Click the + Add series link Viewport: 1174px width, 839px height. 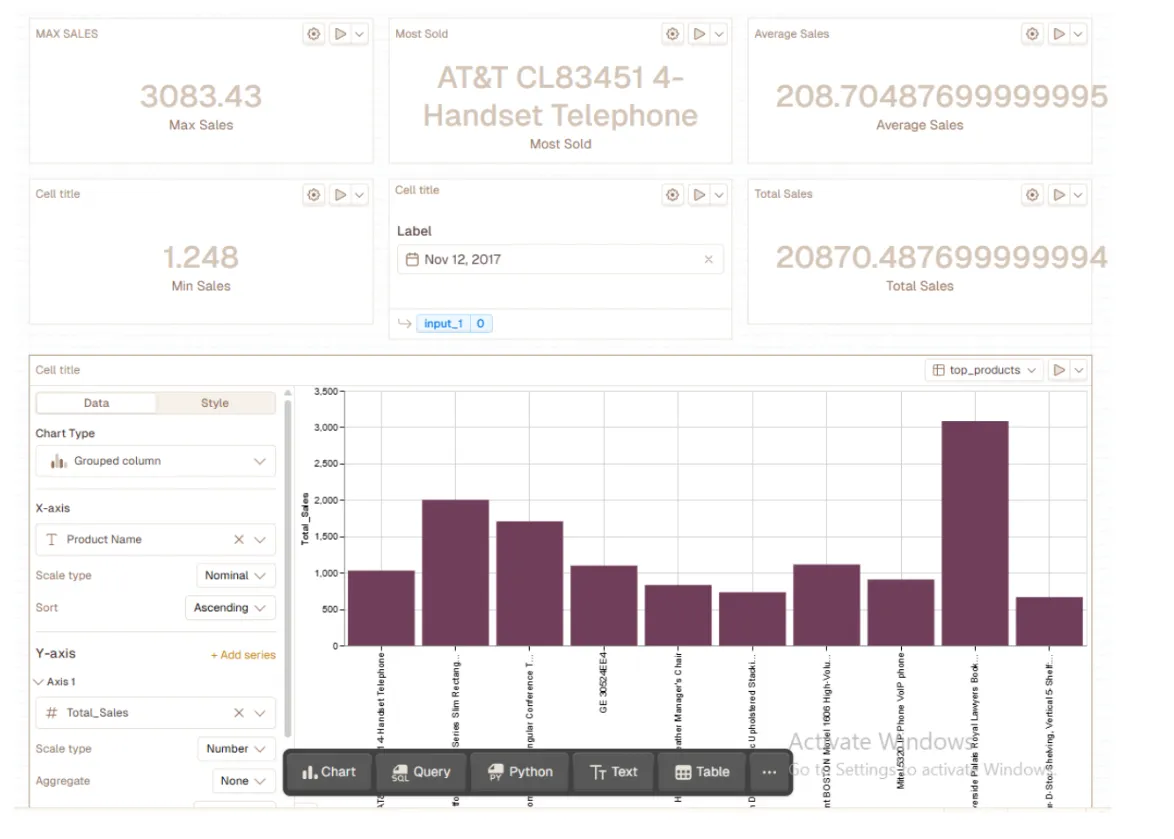tap(243, 655)
